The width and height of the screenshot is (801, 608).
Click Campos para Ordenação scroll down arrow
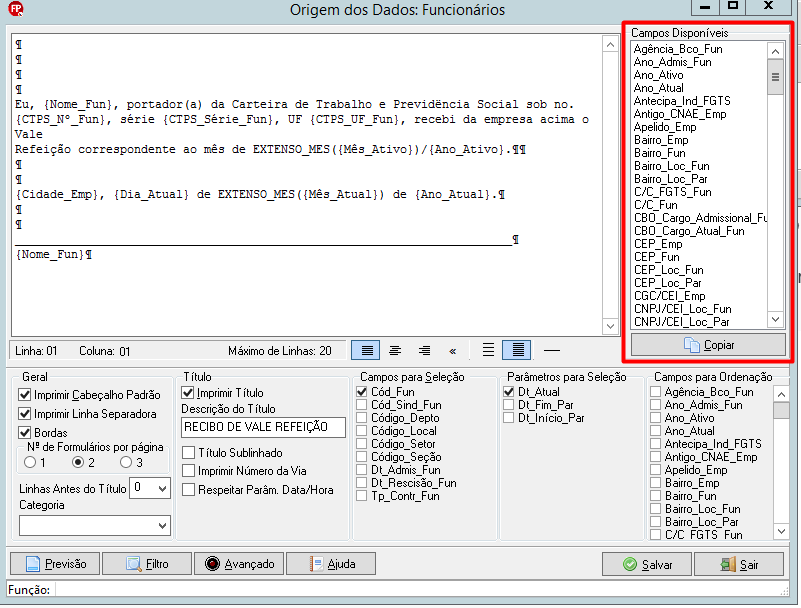tap(781, 531)
